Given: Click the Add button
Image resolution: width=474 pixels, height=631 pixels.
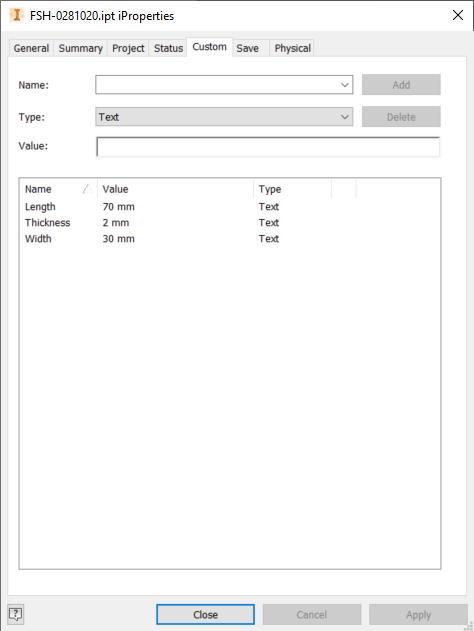Looking at the screenshot, I should coord(401,85).
